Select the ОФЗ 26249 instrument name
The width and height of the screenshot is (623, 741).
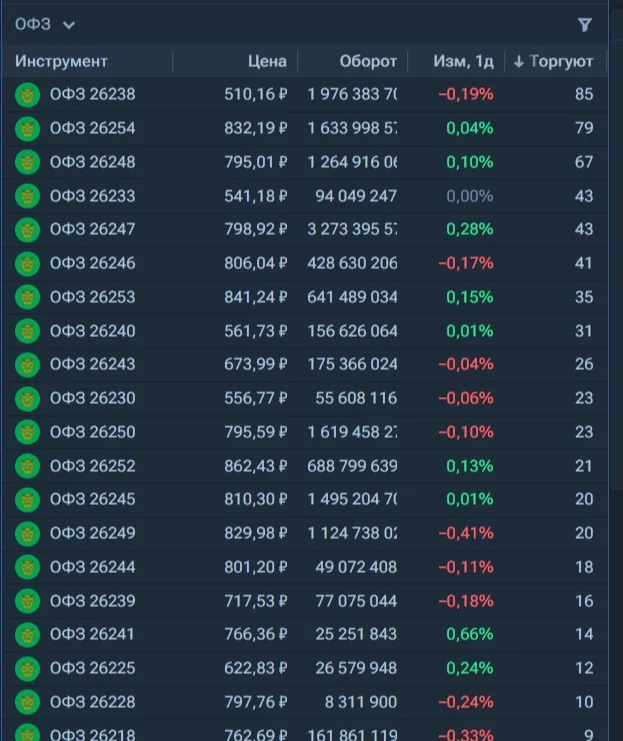coord(93,533)
